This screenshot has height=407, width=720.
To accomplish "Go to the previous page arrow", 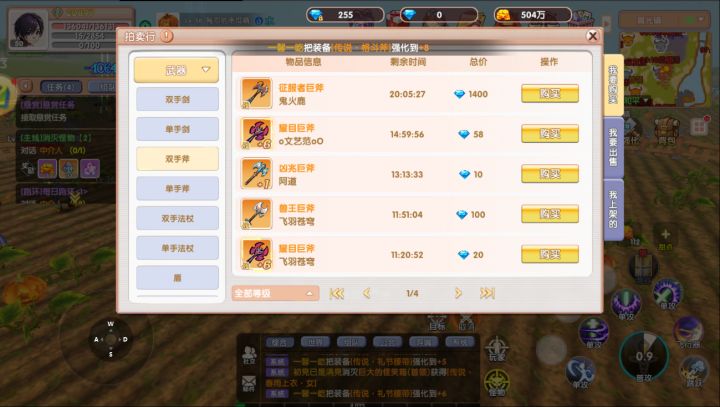I will [366, 293].
